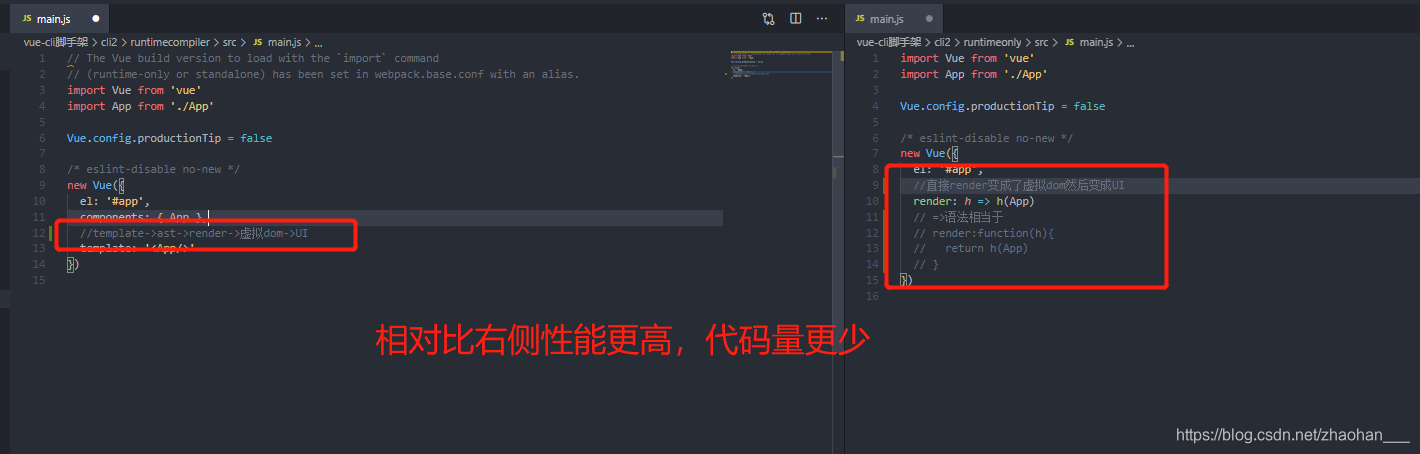Image resolution: width=1420 pixels, height=454 pixels.
Task: Click "// return h(App)" comment line
Action: coord(971,248)
